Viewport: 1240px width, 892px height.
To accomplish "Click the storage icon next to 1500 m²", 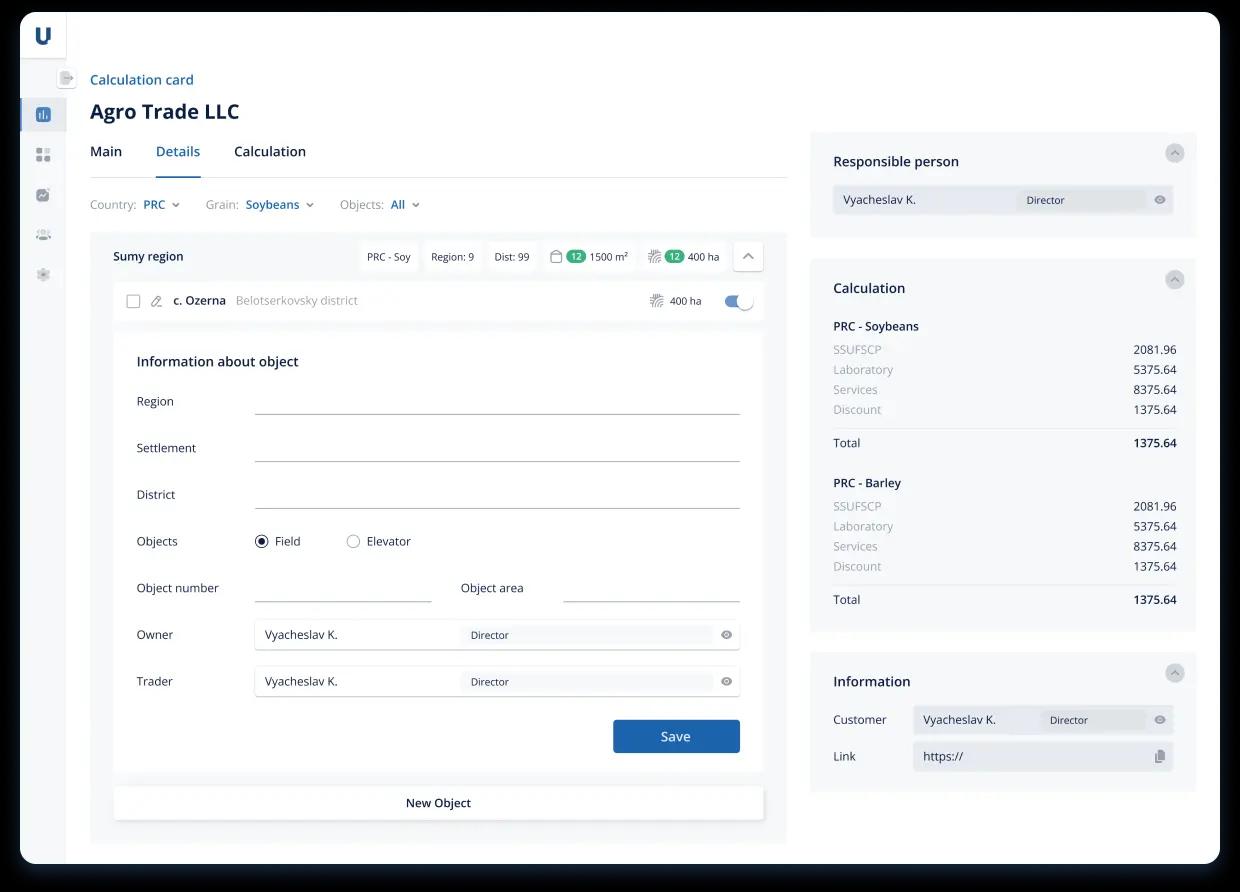I will (556, 257).
